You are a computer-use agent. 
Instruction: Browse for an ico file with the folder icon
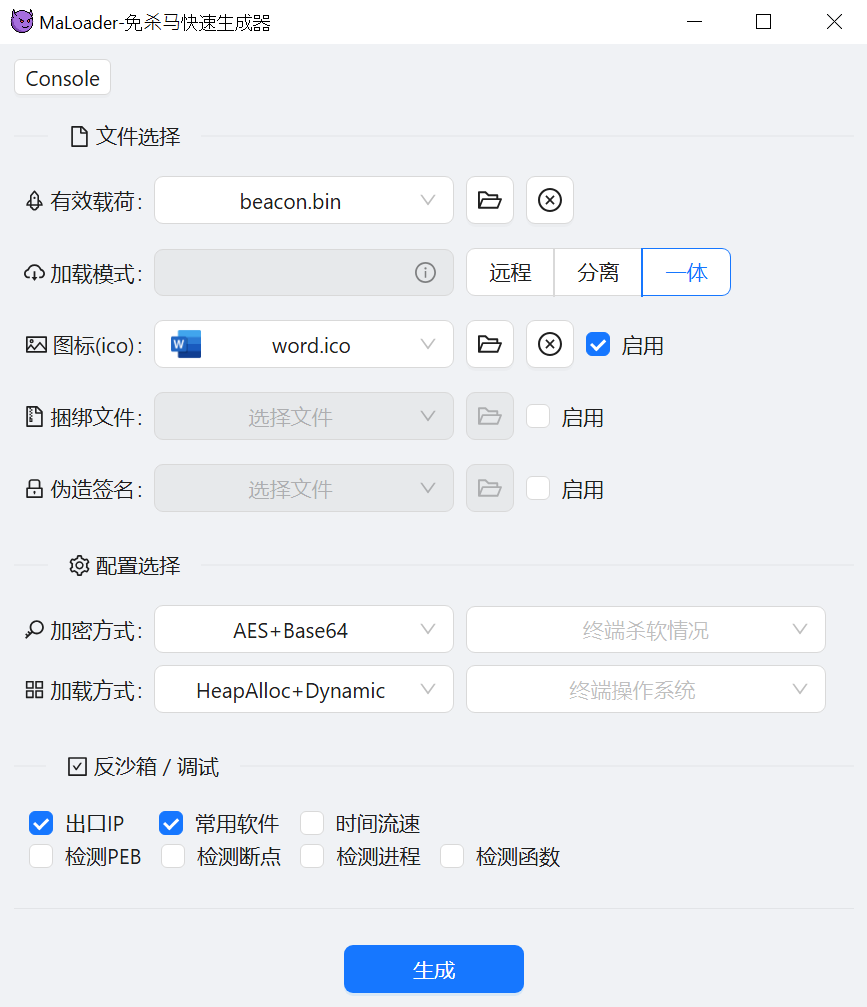point(489,344)
